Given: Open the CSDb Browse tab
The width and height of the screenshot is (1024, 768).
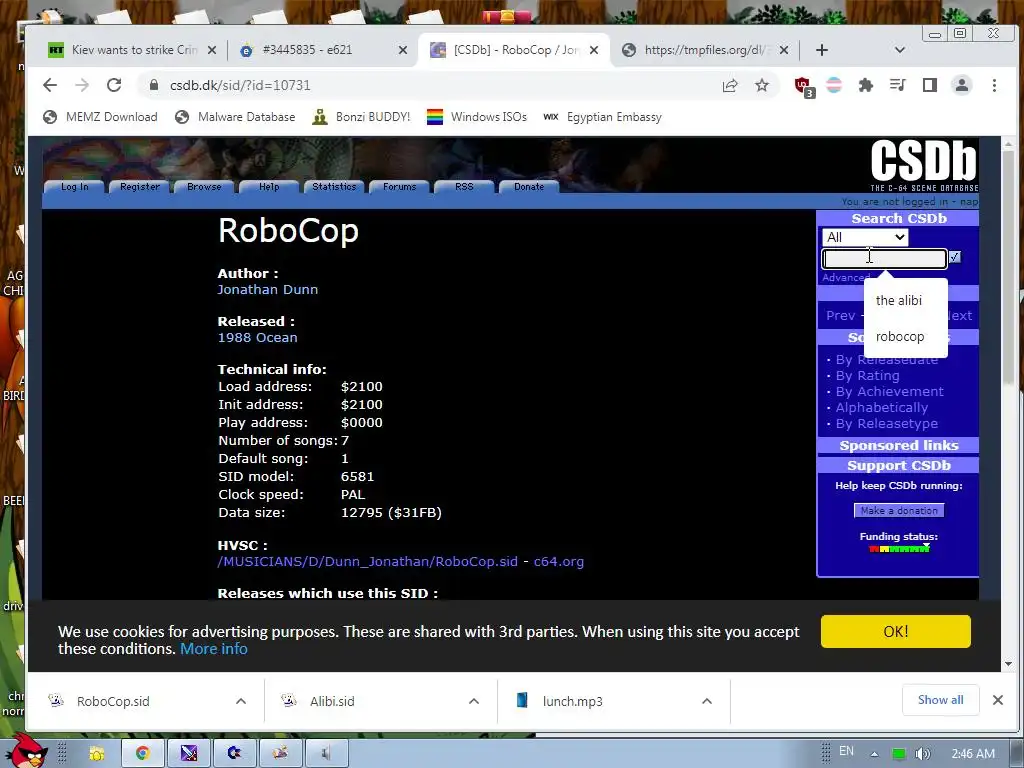Looking at the screenshot, I should [204, 187].
